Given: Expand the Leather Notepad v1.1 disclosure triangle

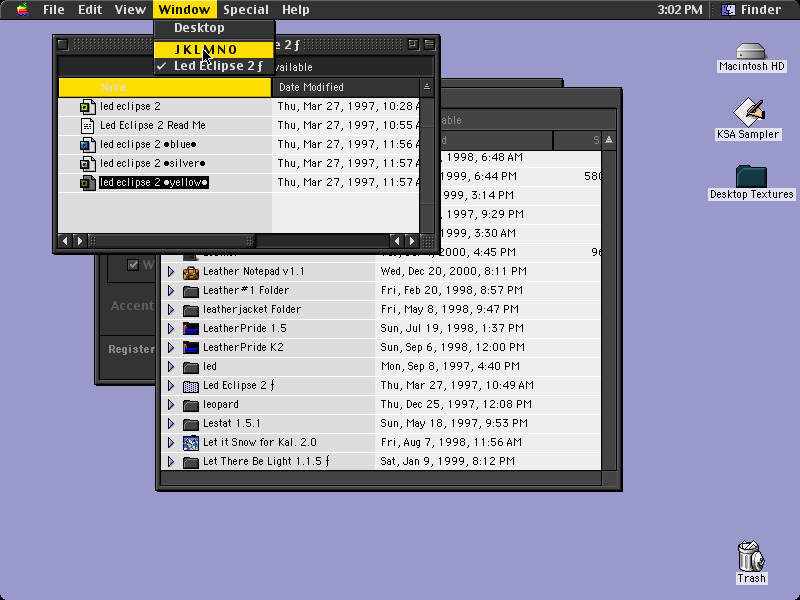Looking at the screenshot, I should (171, 271).
